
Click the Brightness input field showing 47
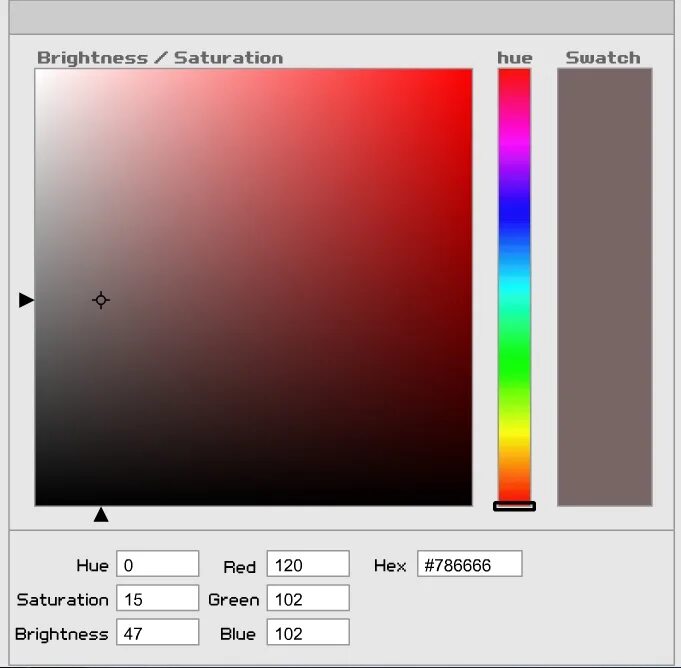158,632
